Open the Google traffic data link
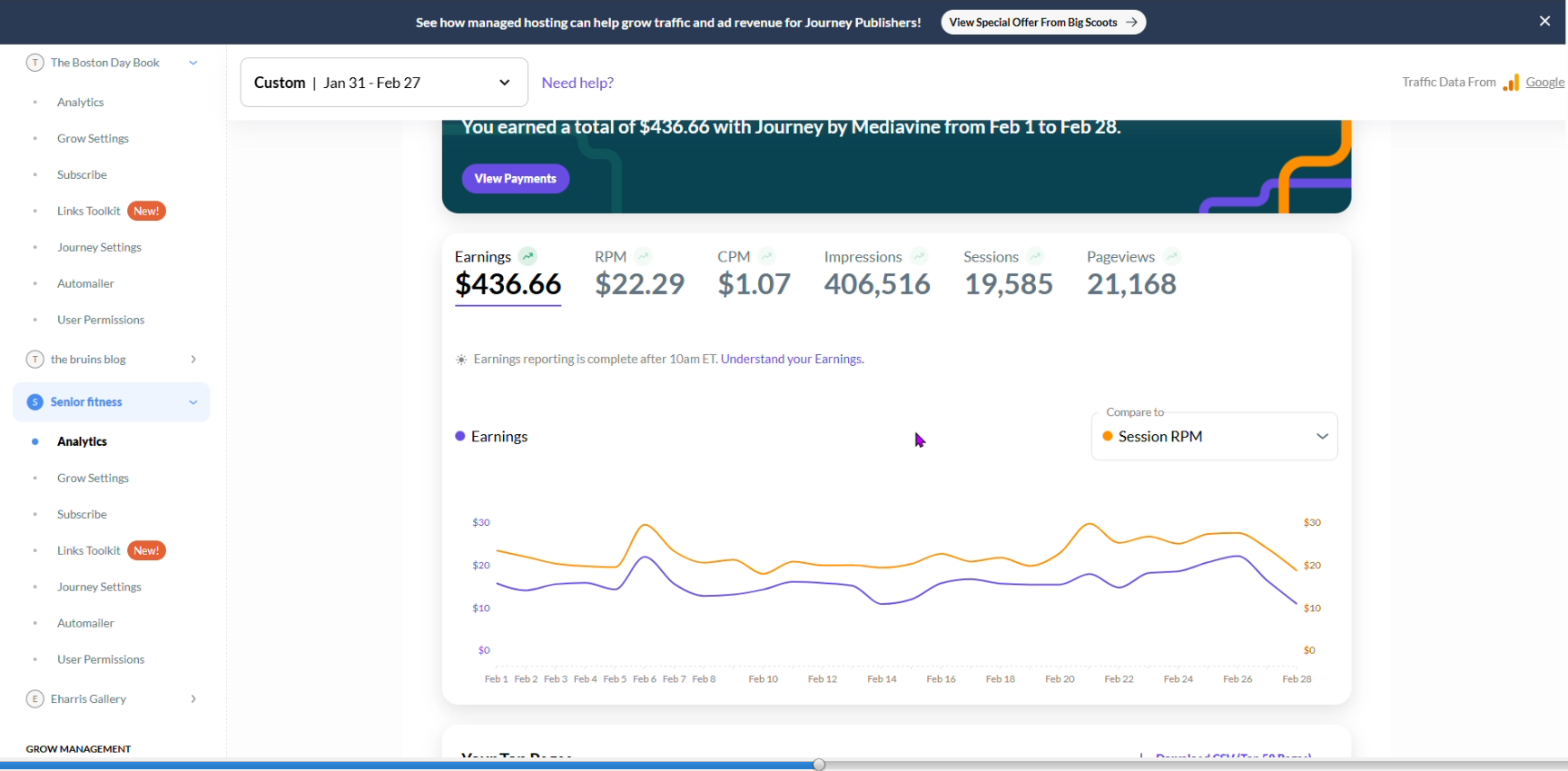The width and height of the screenshot is (1568, 771). (1544, 82)
